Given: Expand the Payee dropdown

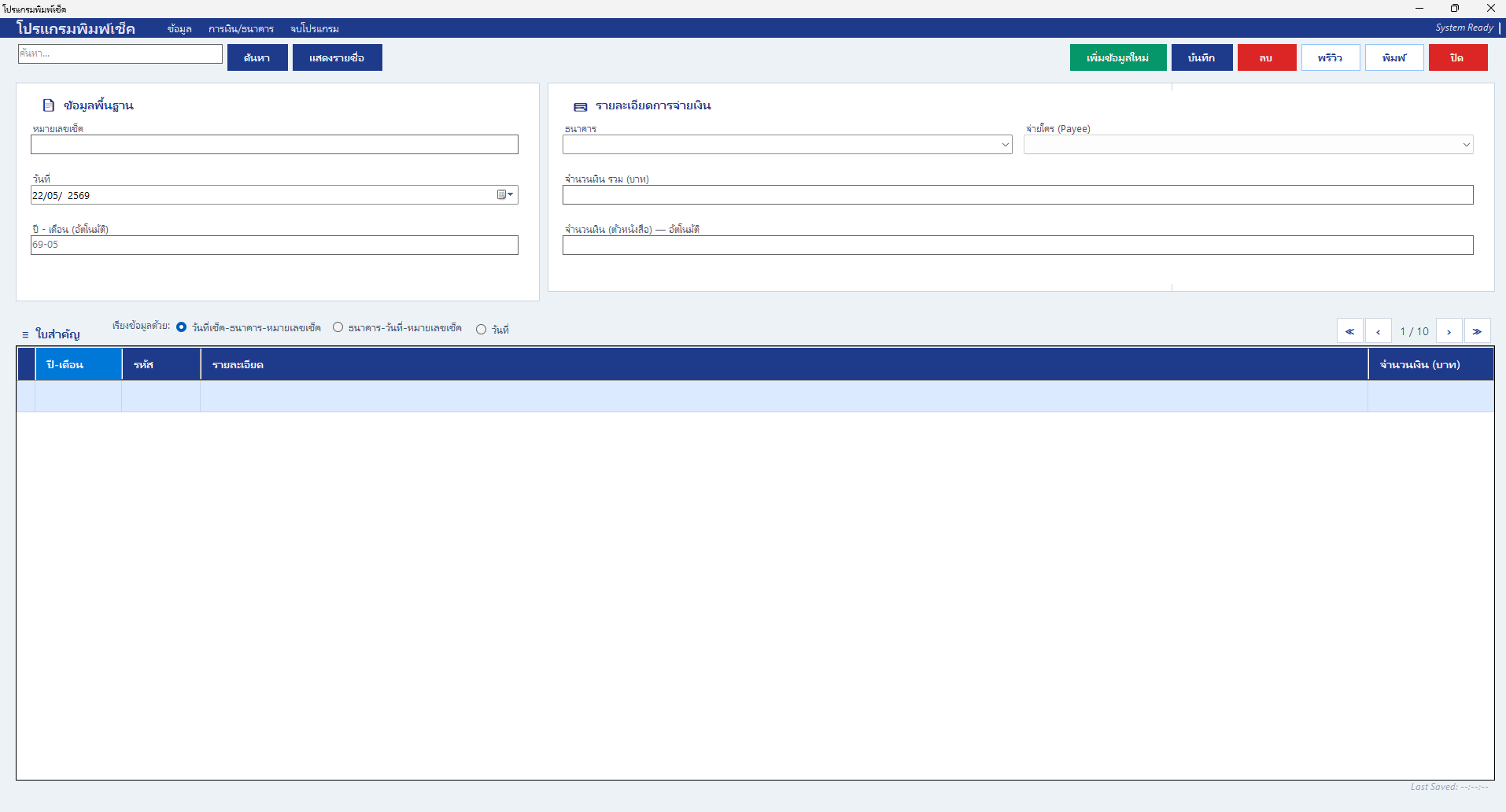Looking at the screenshot, I should [x=1466, y=145].
